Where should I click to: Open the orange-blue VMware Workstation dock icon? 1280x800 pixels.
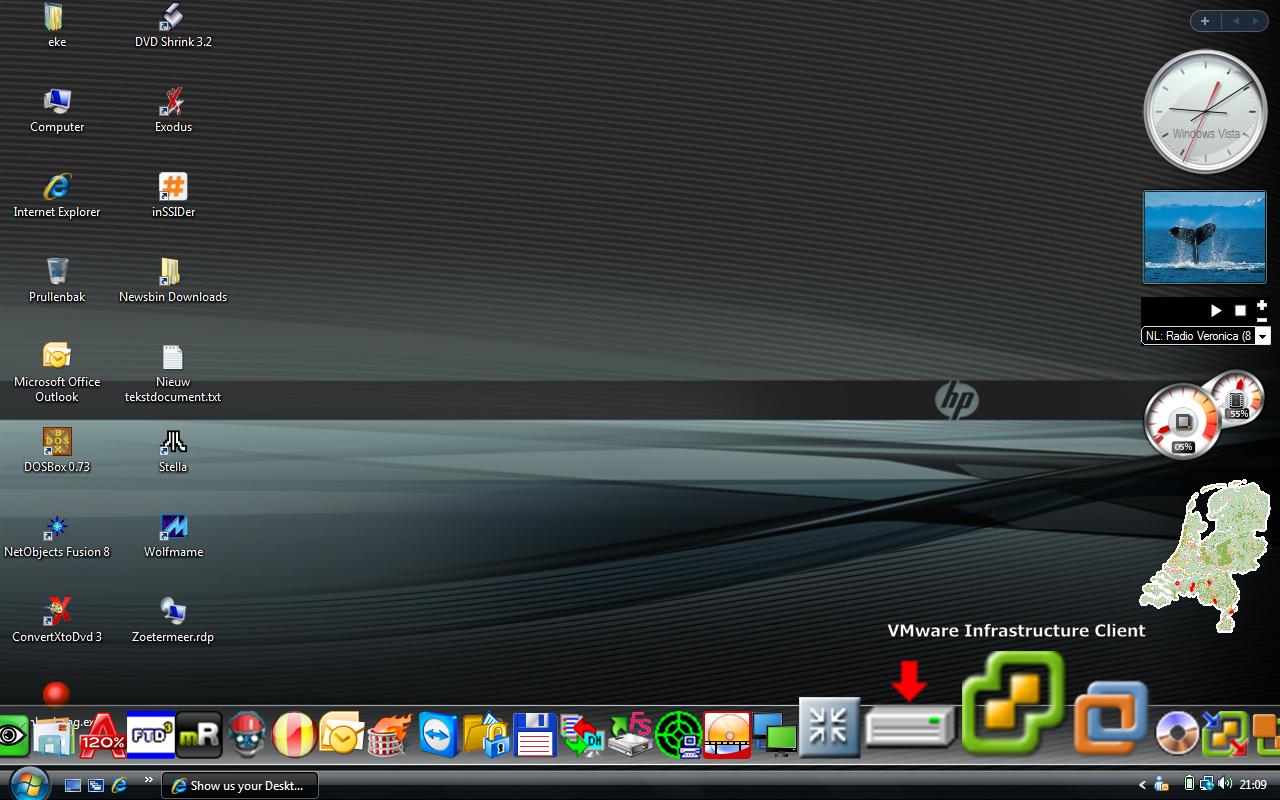[1111, 717]
